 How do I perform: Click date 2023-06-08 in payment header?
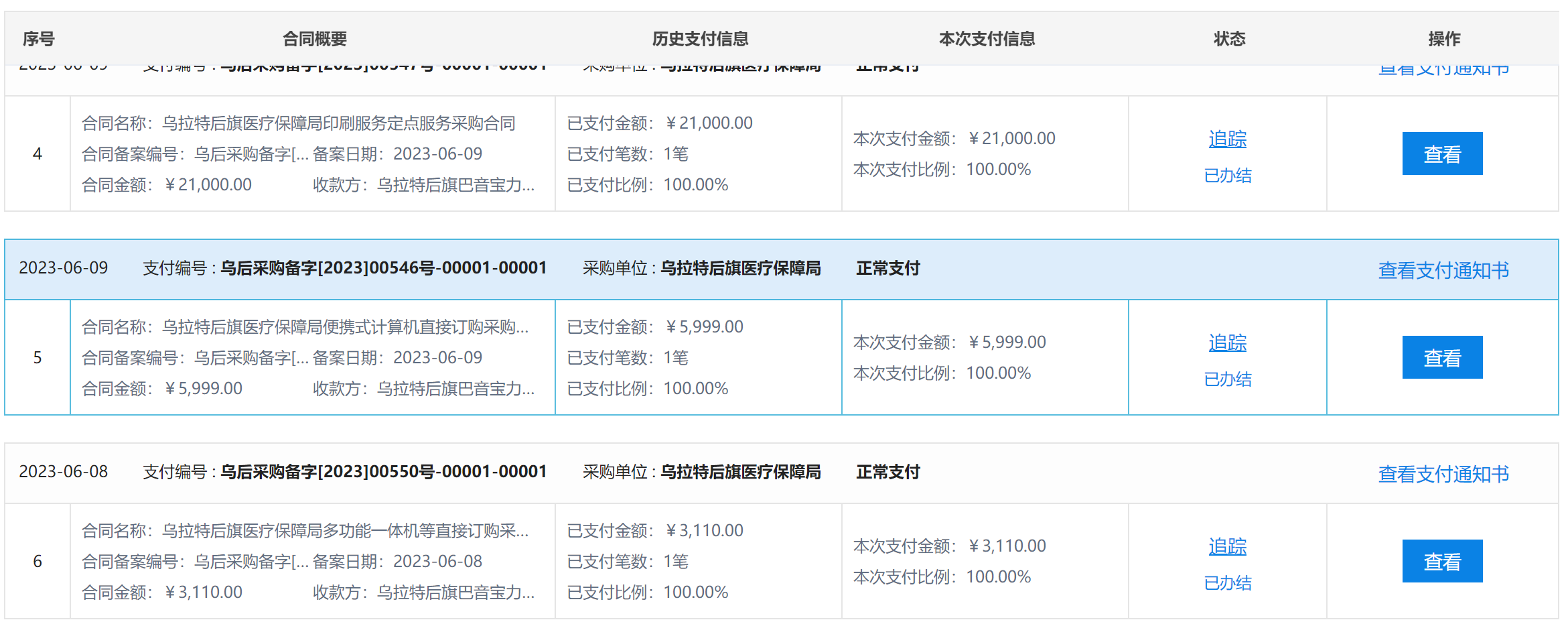(63, 471)
